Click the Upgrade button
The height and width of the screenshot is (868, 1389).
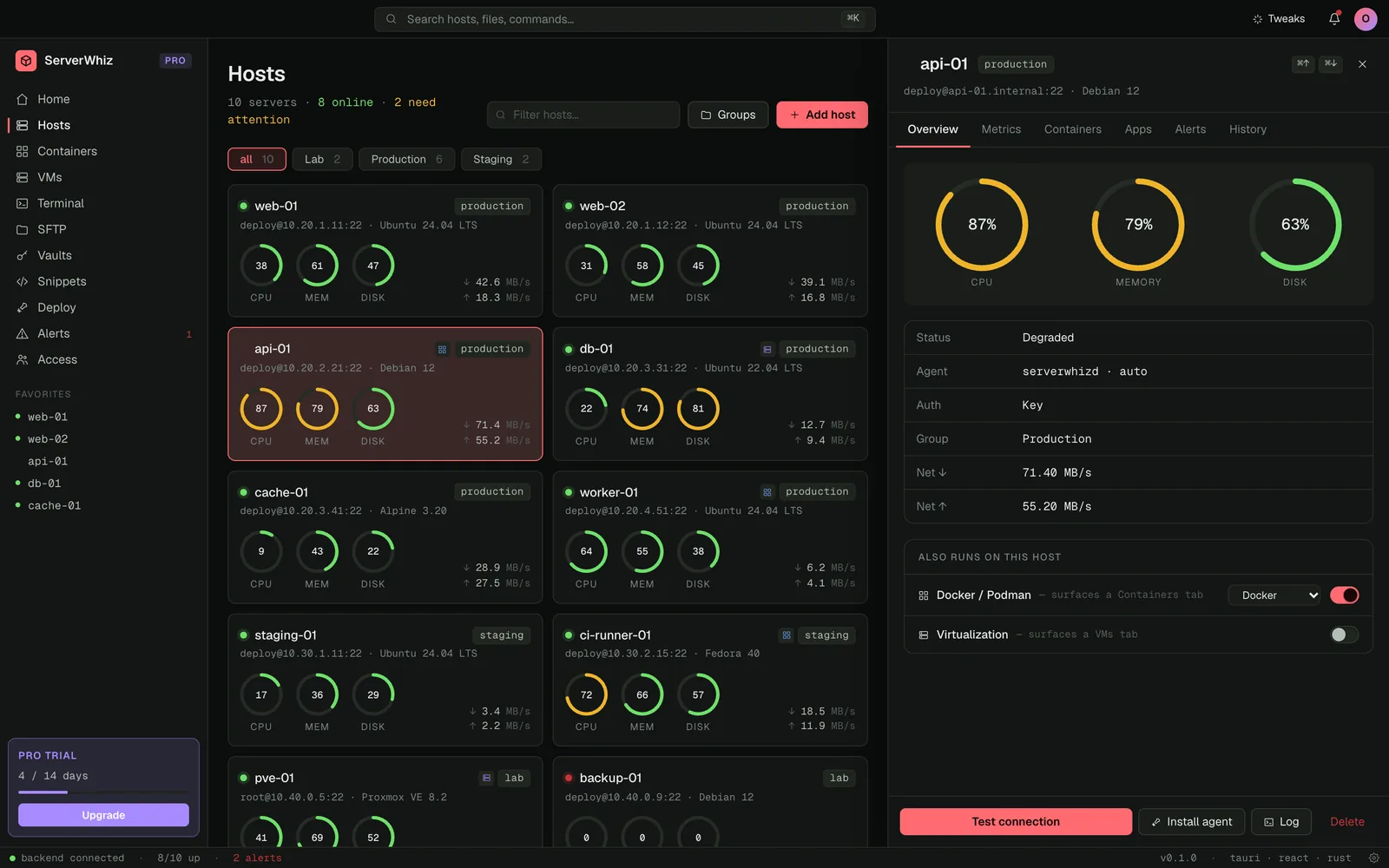coord(103,815)
